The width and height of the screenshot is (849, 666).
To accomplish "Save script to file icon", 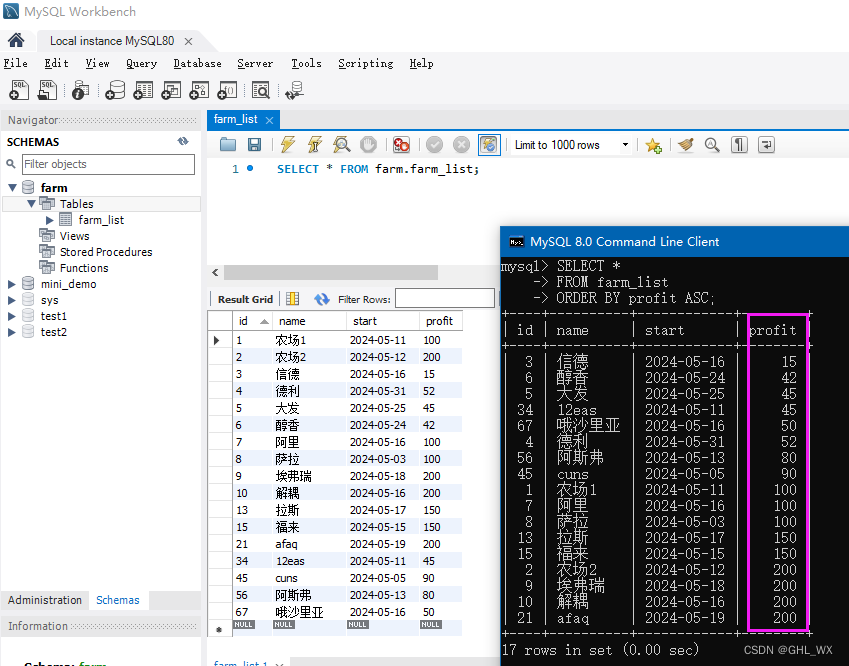I will tap(254, 145).
